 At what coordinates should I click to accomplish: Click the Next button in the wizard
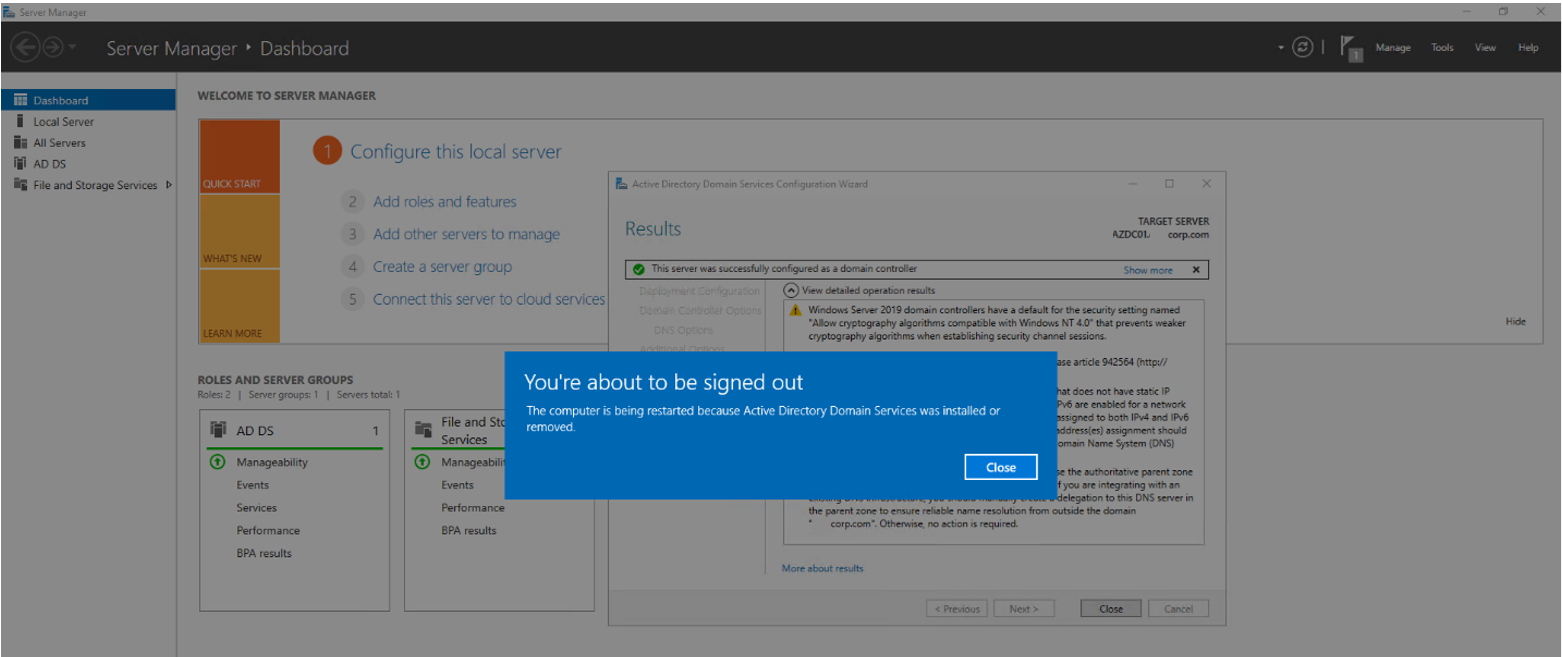[1023, 608]
